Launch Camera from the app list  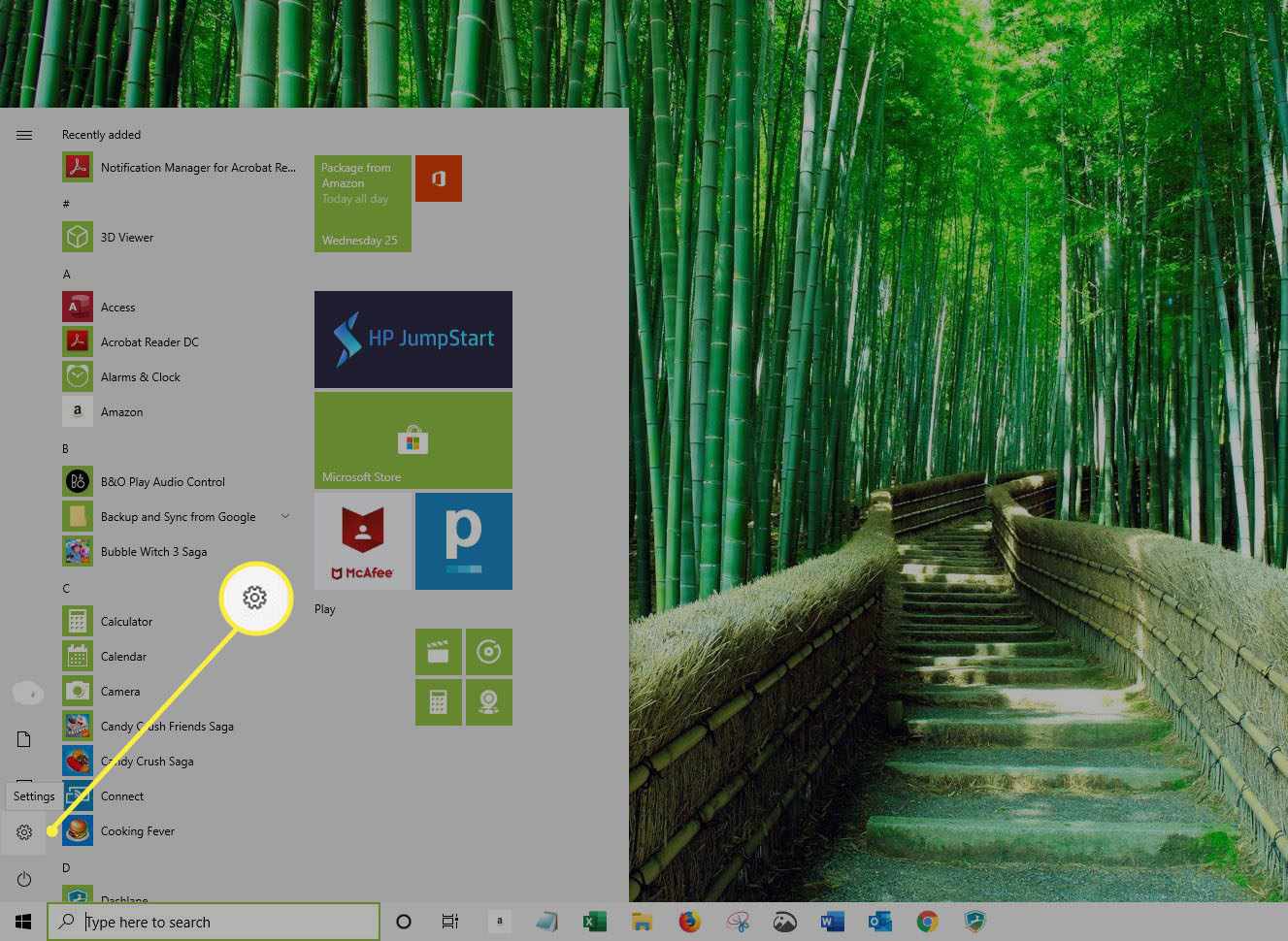coord(180,691)
